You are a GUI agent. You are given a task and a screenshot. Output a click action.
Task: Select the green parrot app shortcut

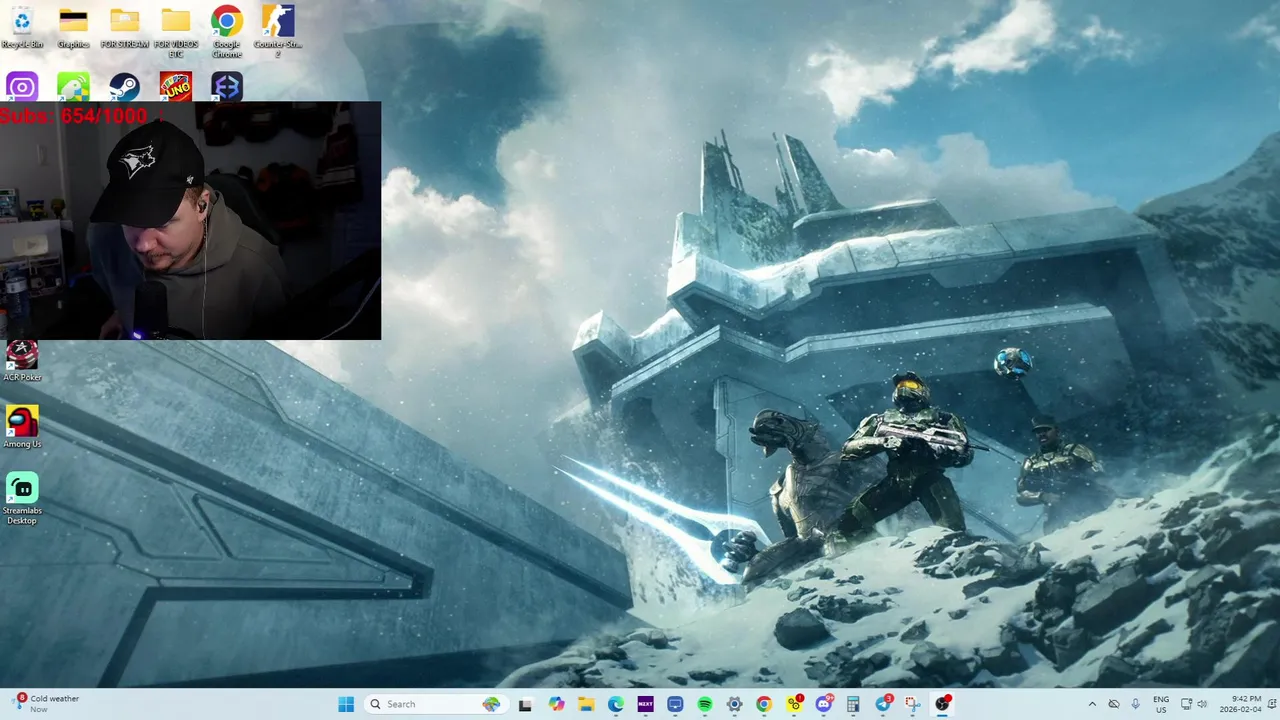[x=73, y=87]
